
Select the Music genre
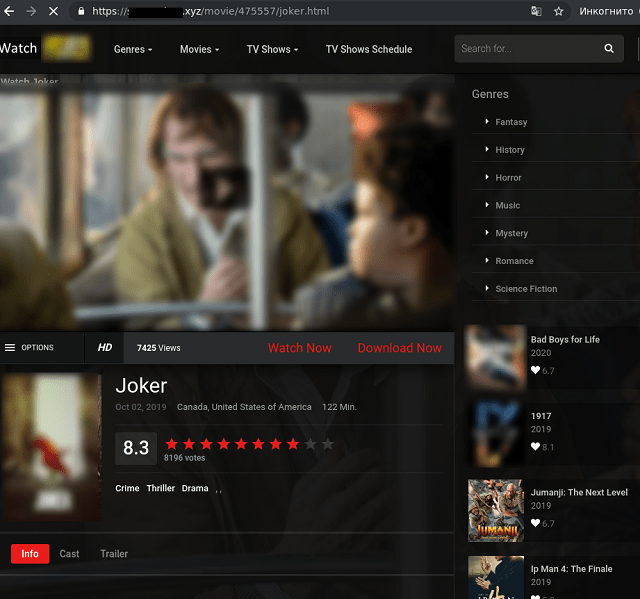pyautogui.click(x=507, y=205)
